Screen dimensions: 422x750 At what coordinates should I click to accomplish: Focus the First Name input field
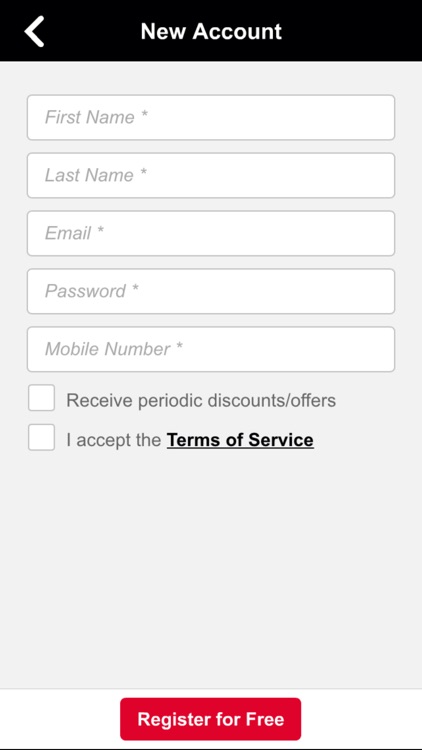point(211,117)
